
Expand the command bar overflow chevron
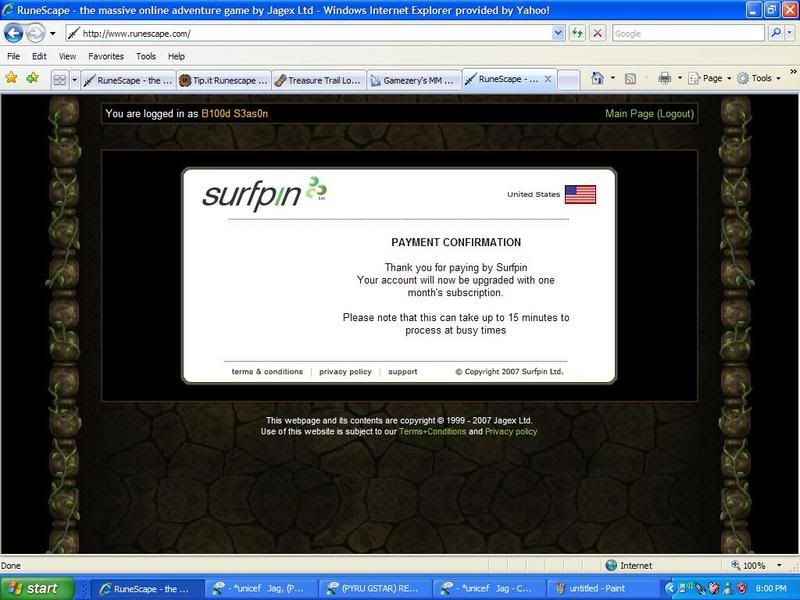point(793,71)
